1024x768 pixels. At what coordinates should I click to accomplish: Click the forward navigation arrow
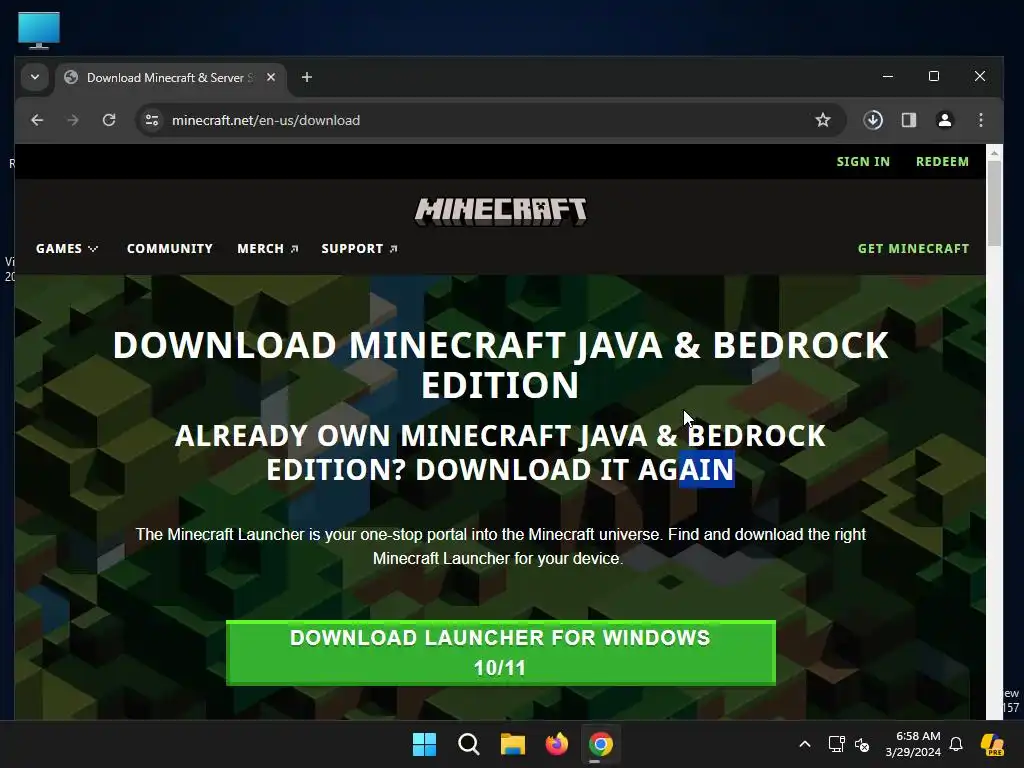pyautogui.click(x=72, y=120)
